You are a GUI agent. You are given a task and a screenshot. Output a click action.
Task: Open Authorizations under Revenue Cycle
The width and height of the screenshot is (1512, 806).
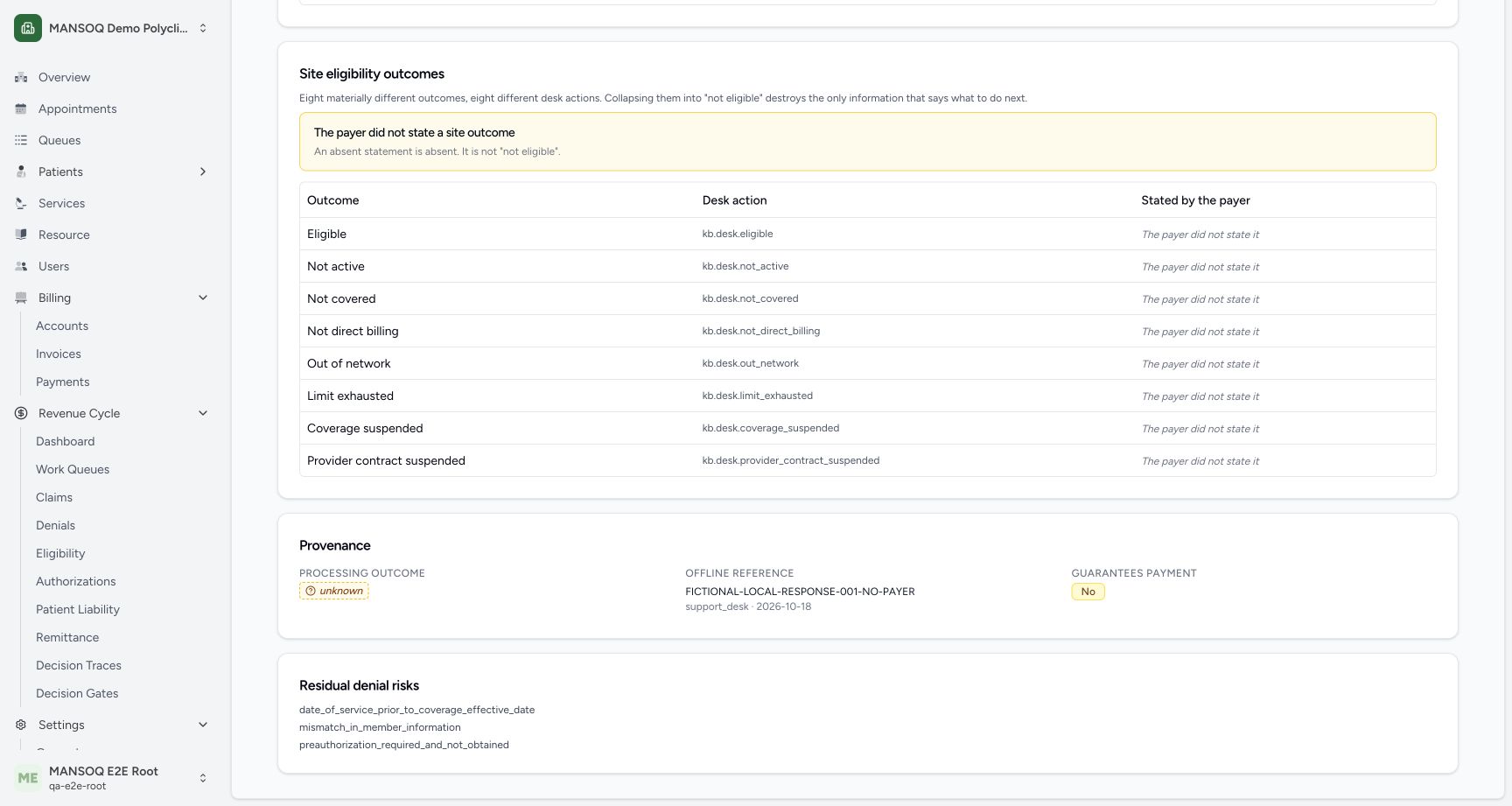(x=76, y=581)
